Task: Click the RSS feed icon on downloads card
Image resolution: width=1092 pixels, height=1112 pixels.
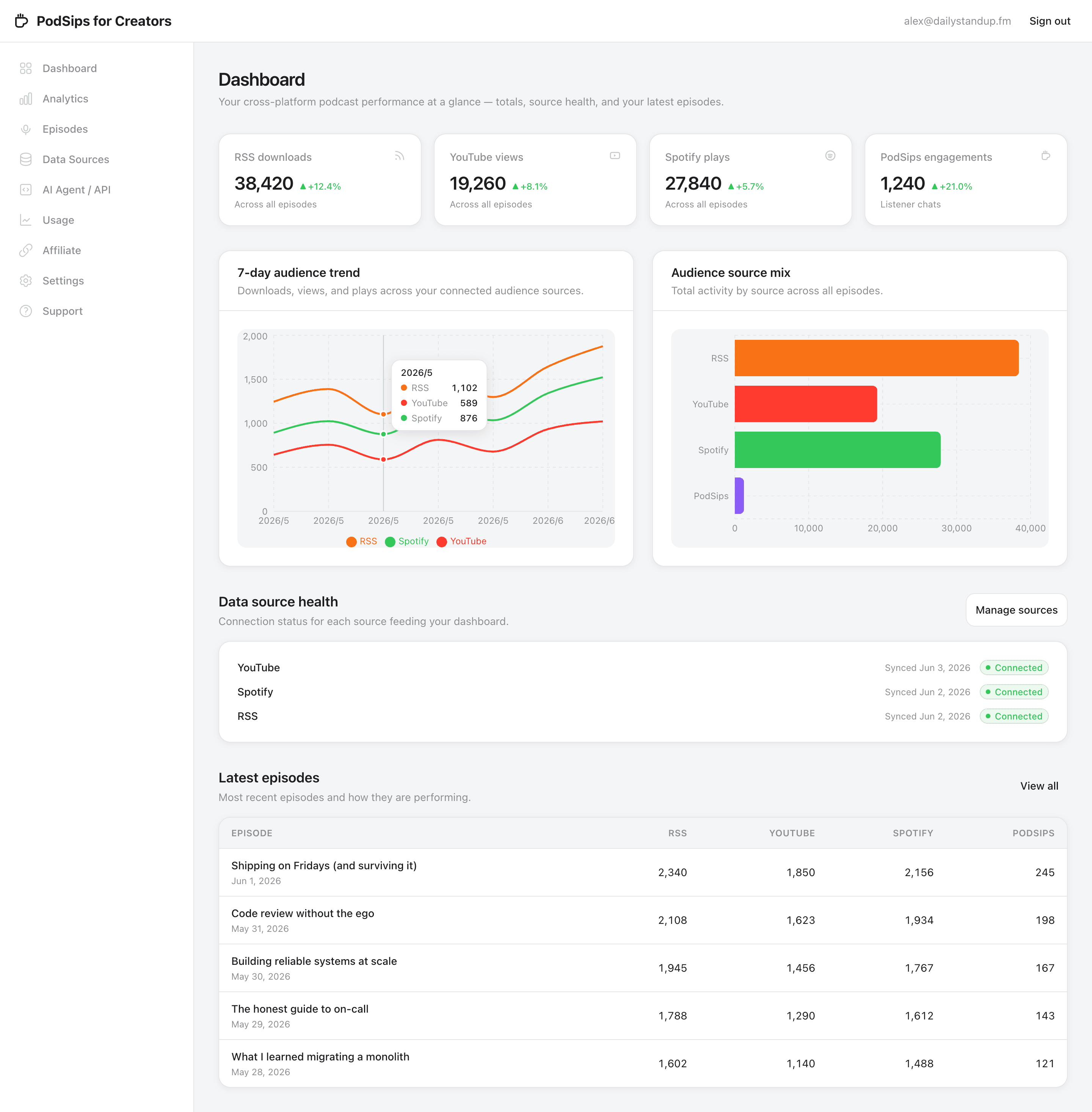Action: (x=400, y=156)
